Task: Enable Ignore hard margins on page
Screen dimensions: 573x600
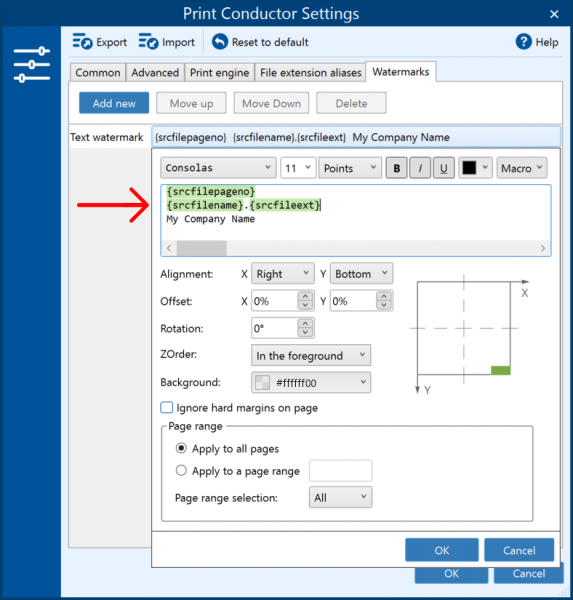Action: pos(167,408)
